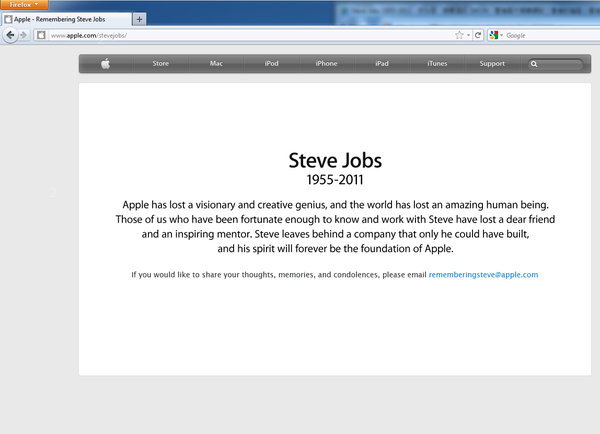The height and width of the screenshot is (434, 600).
Task: Click the Steve Jobs heading
Action: pyautogui.click(x=335, y=160)
